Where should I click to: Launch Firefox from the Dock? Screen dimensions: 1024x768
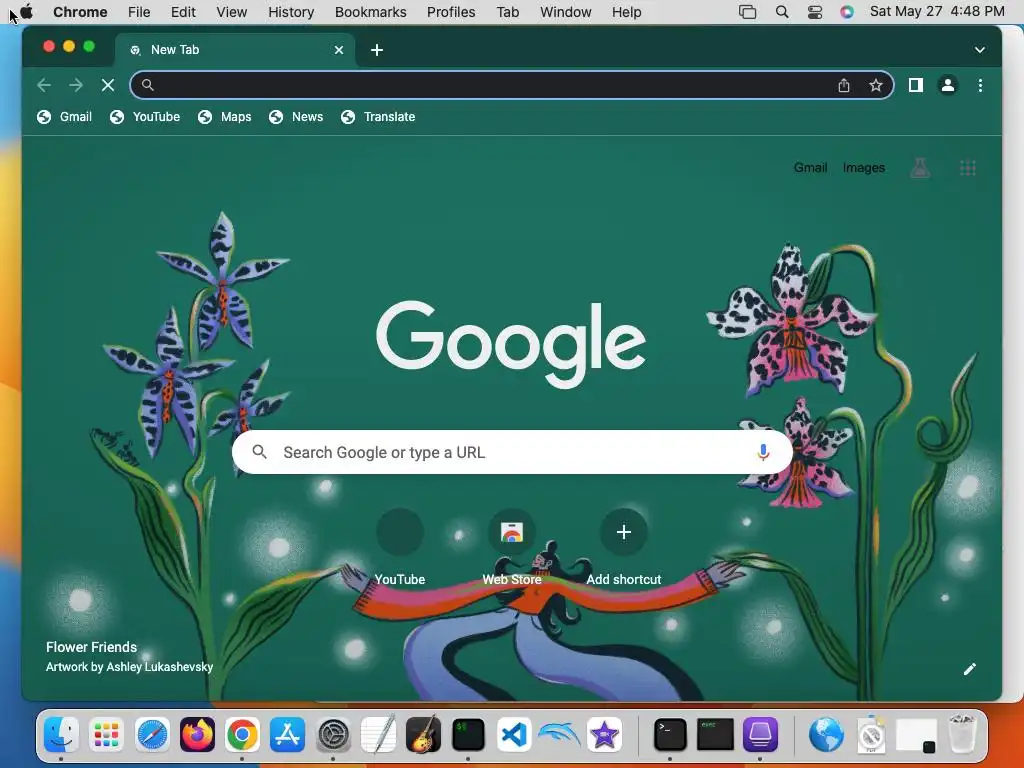(197, 735)
